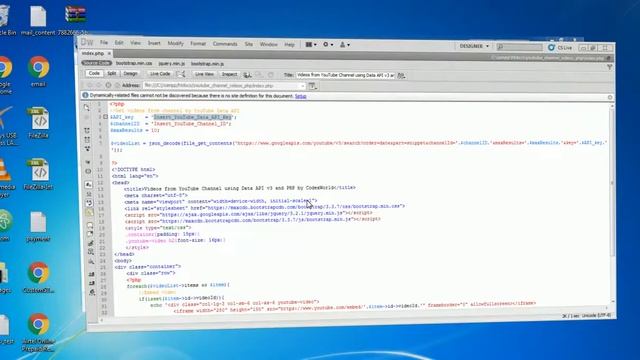Open the mail_content file on desktop
640x360 pixels.
tap(38, 20)
